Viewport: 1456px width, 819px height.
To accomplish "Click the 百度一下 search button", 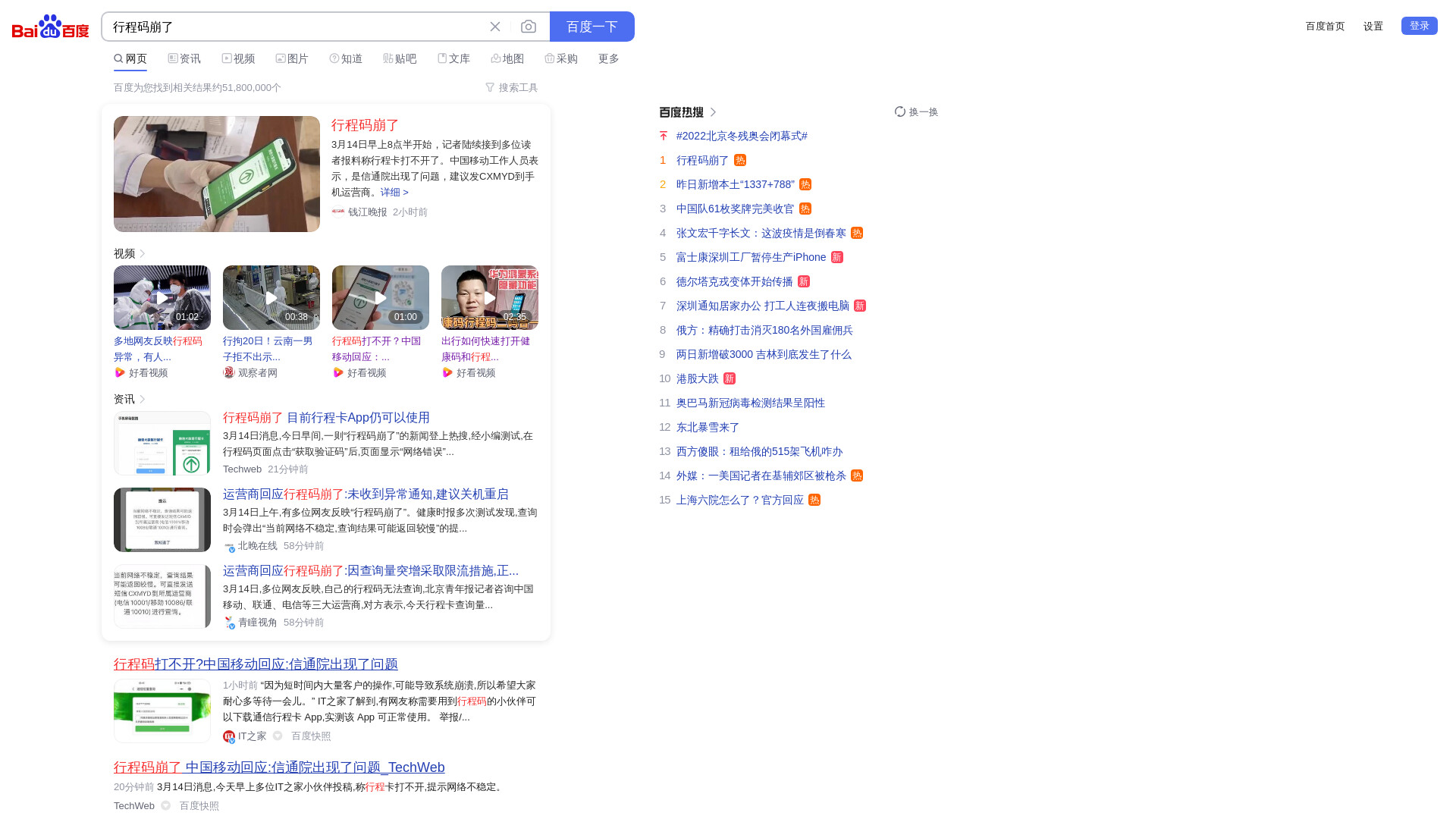I will click(592, 27).
